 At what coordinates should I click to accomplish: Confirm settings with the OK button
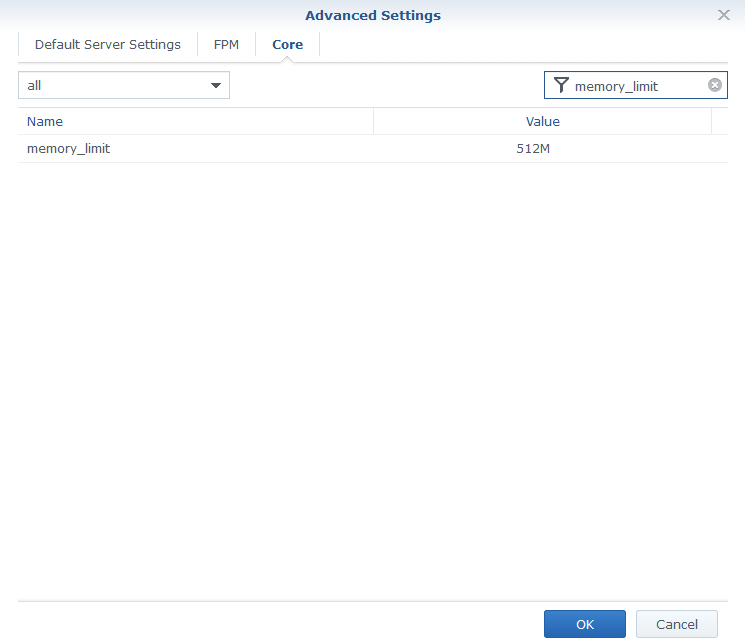click(585, 624)
